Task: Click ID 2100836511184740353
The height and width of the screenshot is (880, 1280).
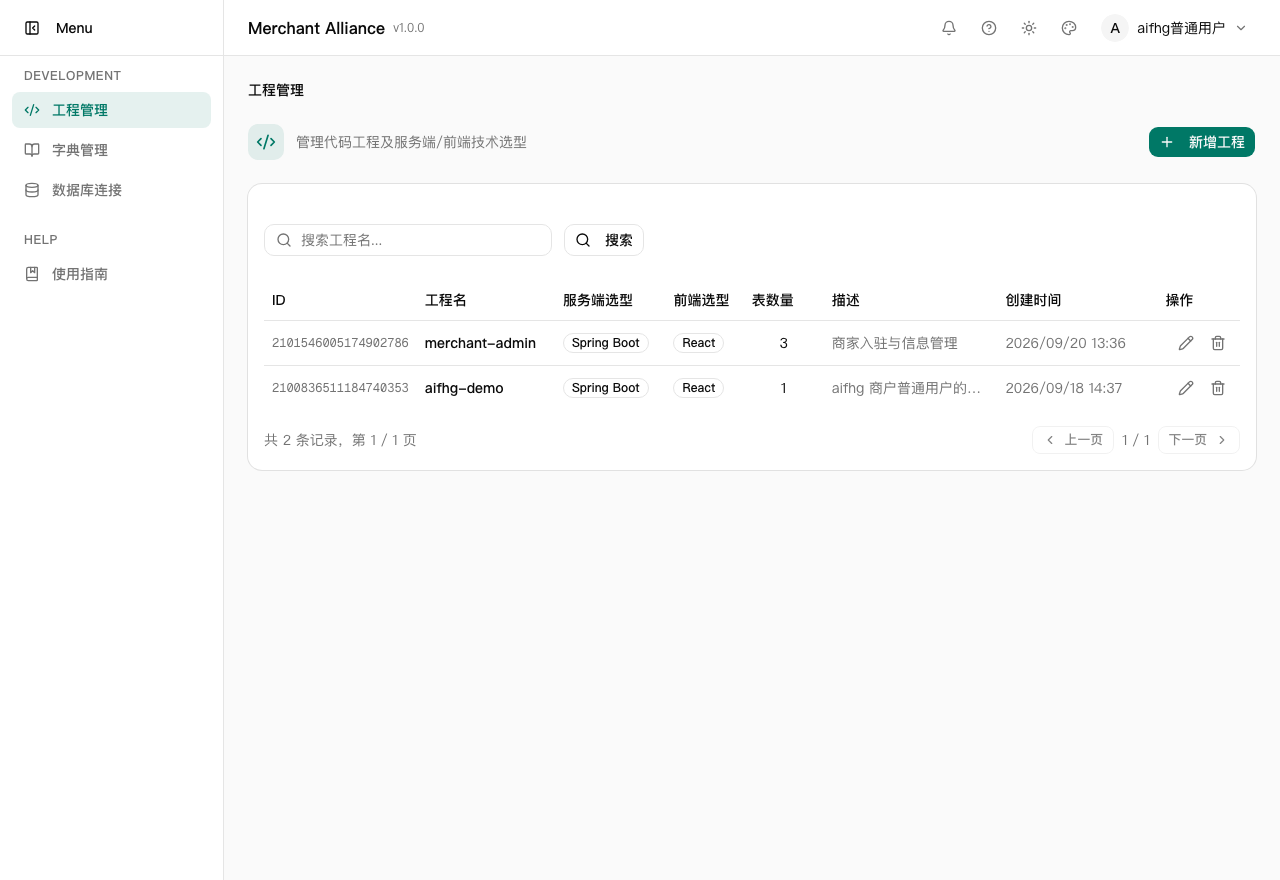Action: (x=340, y=388)
